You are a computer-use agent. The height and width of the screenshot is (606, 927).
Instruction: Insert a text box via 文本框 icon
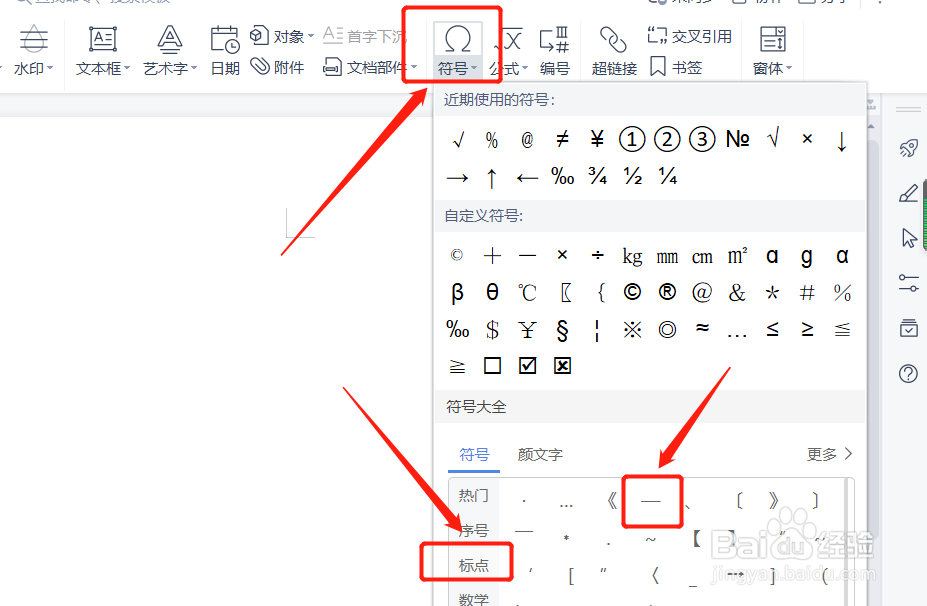click(101, 48)
